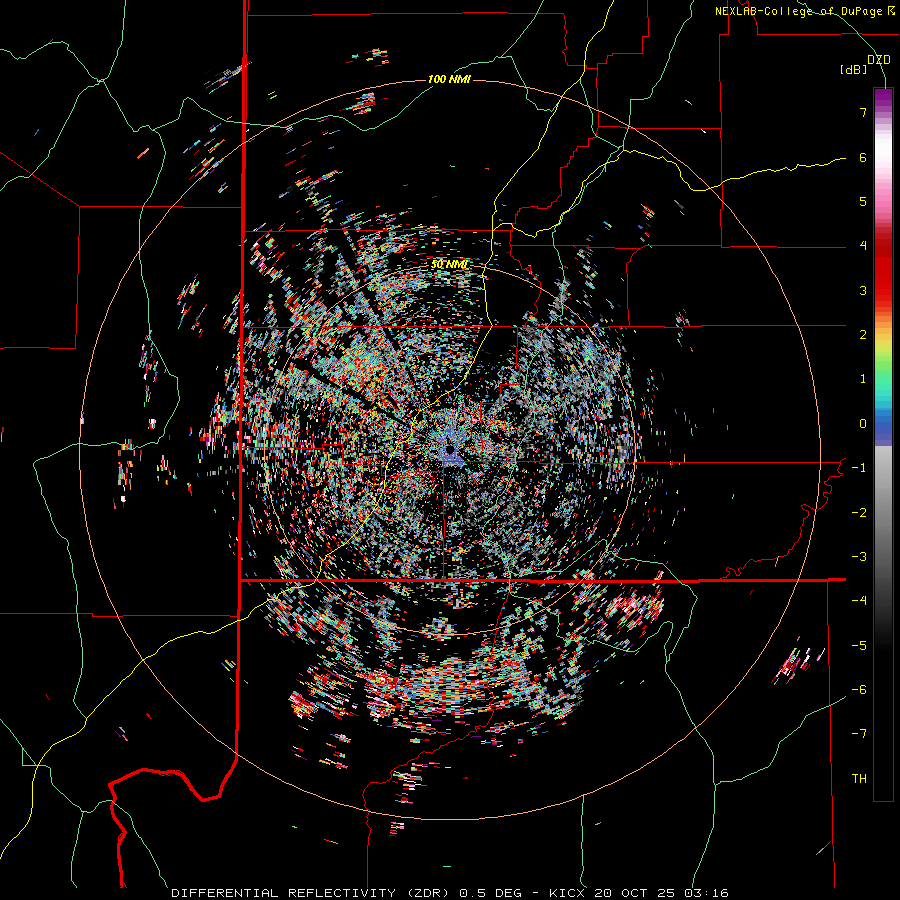Select the -1 label on the dB scale
Screen dimensions: 900x900
coord(859,468)
